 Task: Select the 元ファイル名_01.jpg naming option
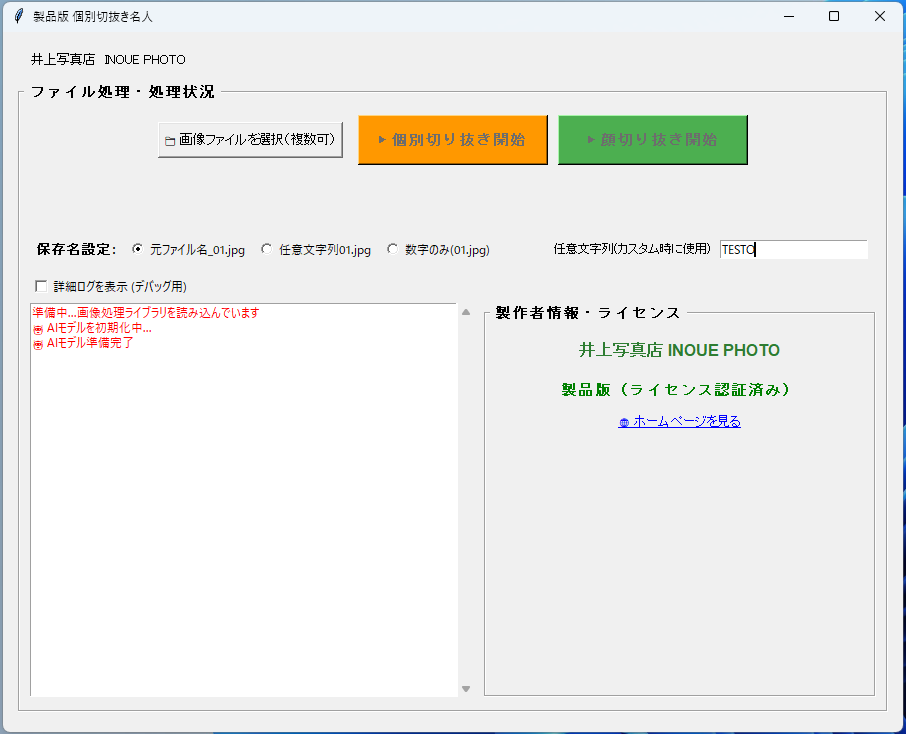(x=189, y=250)
